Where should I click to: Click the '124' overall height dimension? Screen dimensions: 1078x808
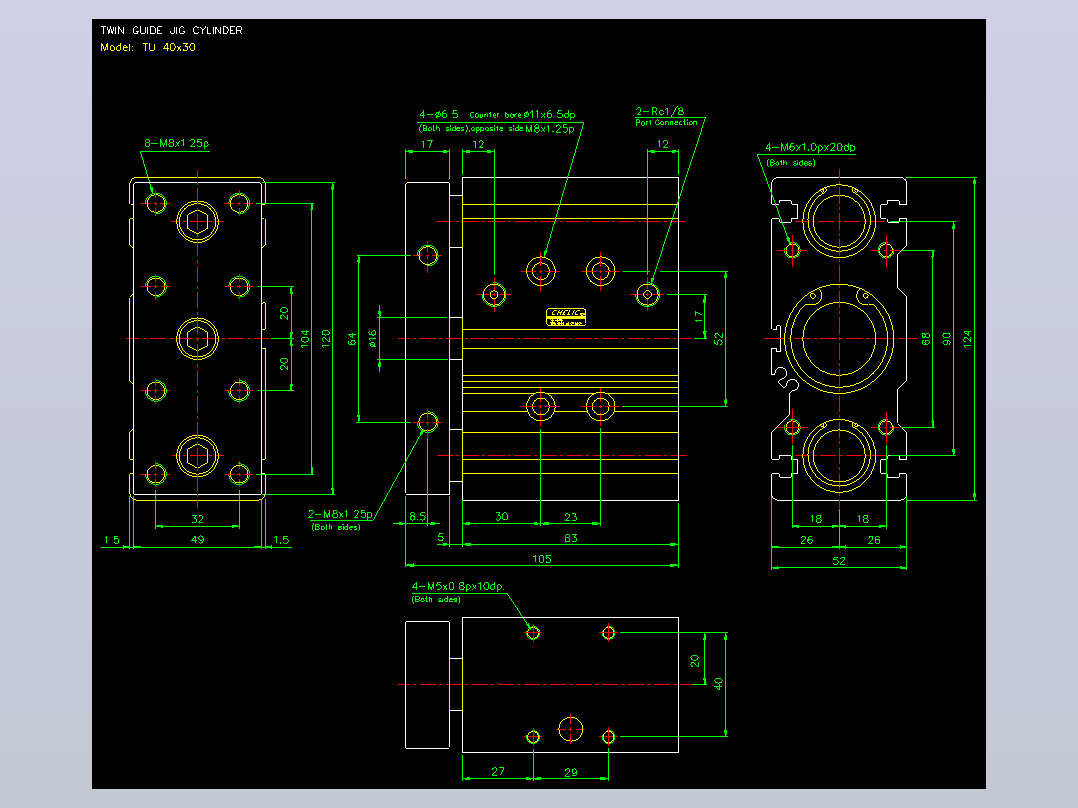point(967,339)
